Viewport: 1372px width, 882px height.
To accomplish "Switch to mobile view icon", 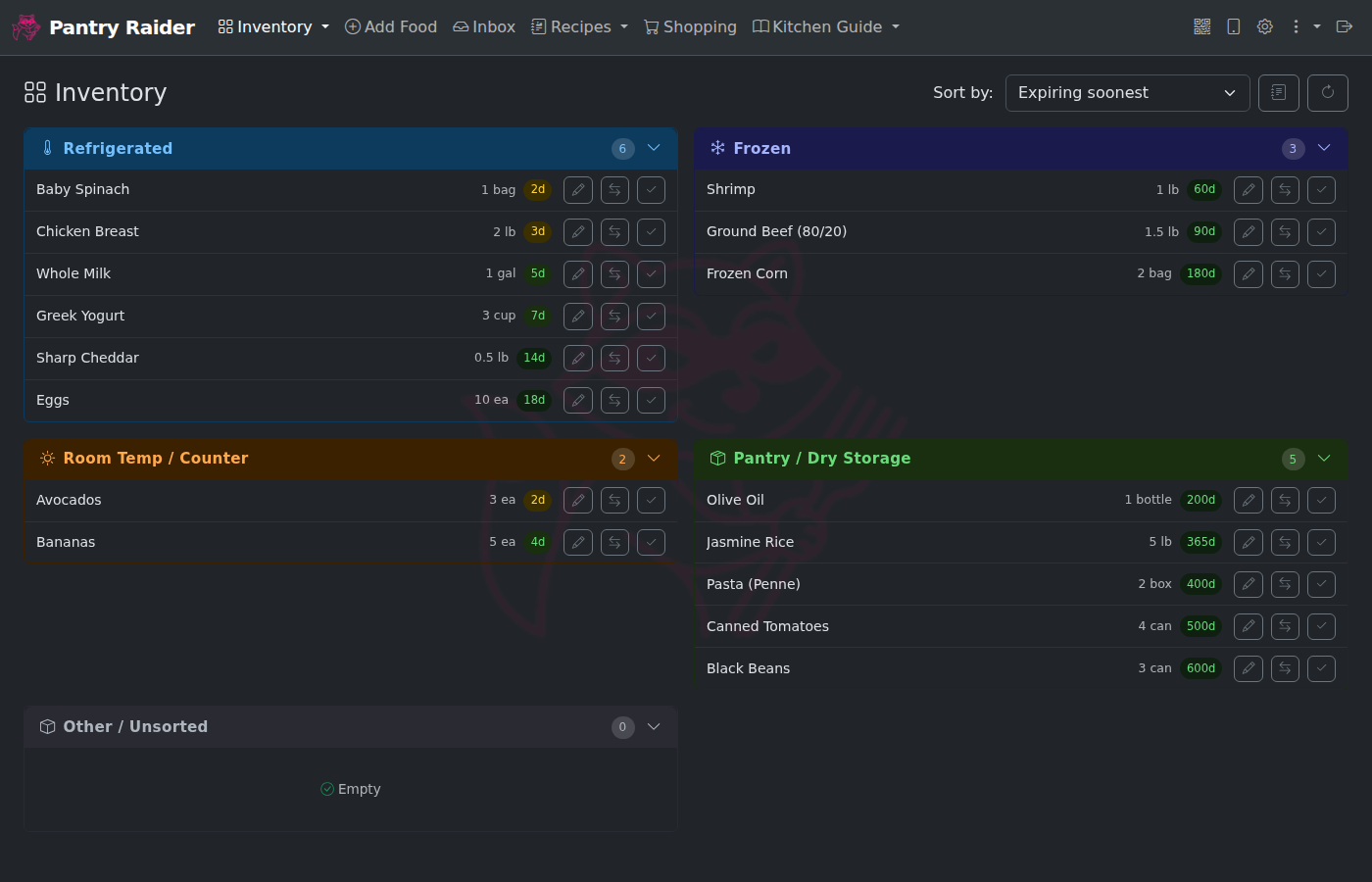I will tap(1234, 26).
